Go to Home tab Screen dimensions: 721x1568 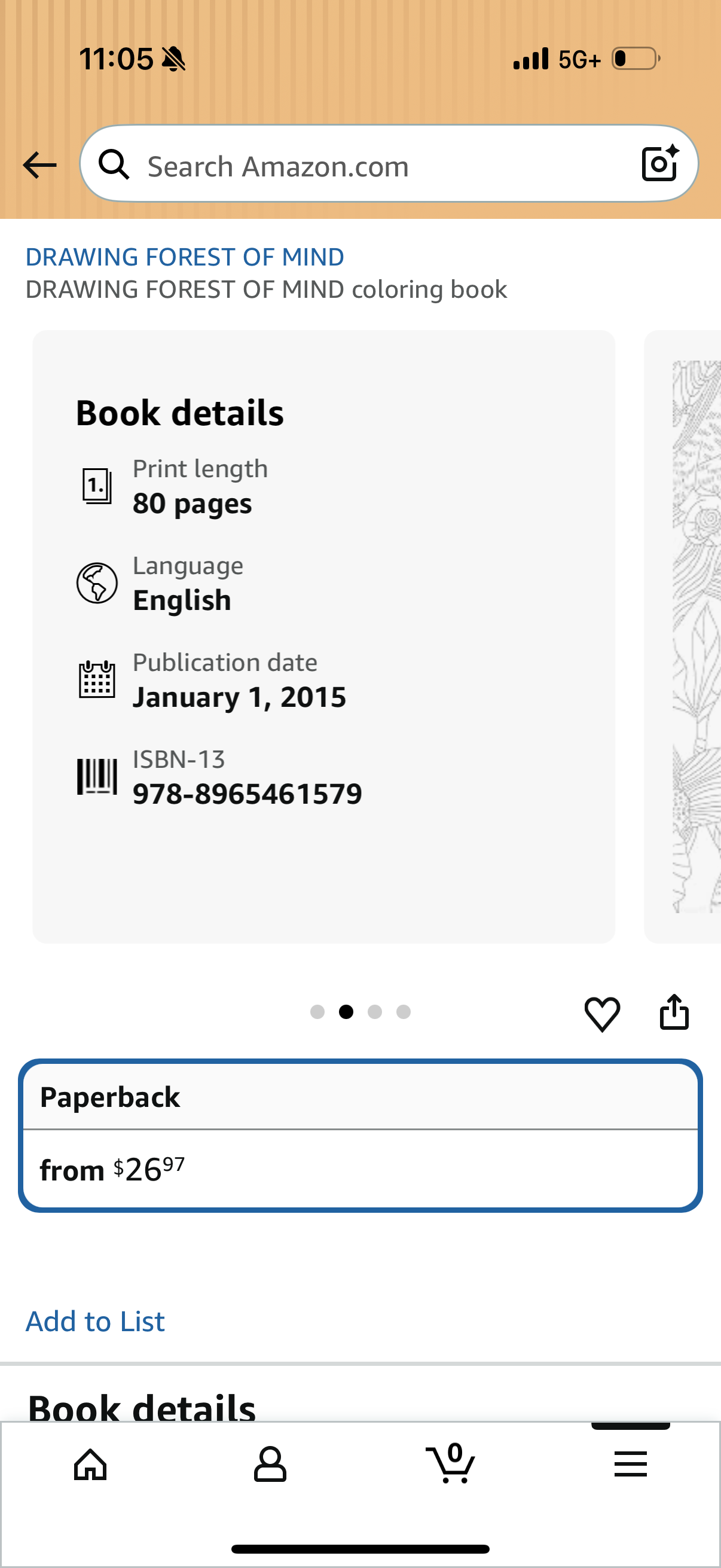pos(90,1464)
